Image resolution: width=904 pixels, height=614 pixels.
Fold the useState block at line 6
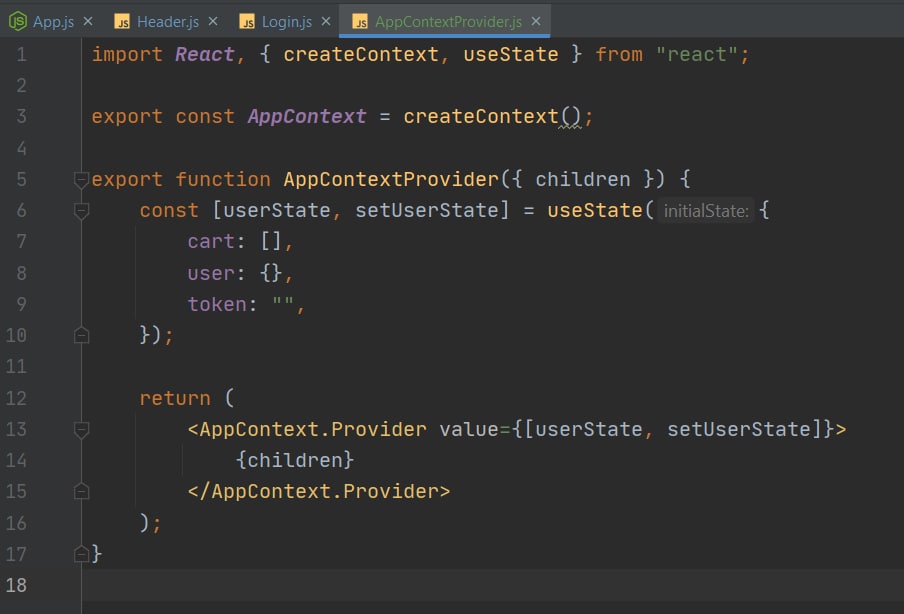pyautogui.click(x=81, y=211)
